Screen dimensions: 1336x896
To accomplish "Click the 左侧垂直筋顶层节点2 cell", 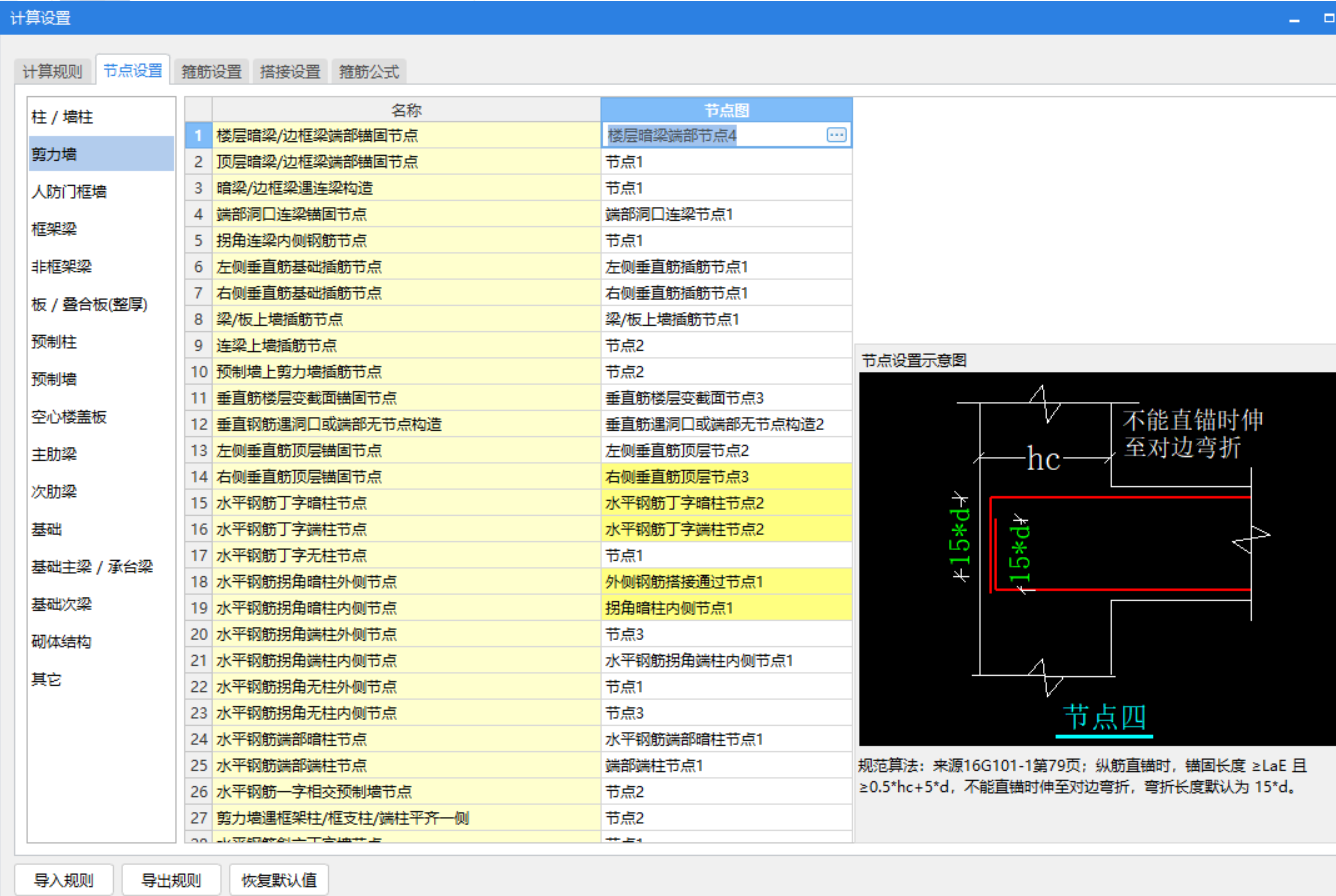I will coord(727,451).
